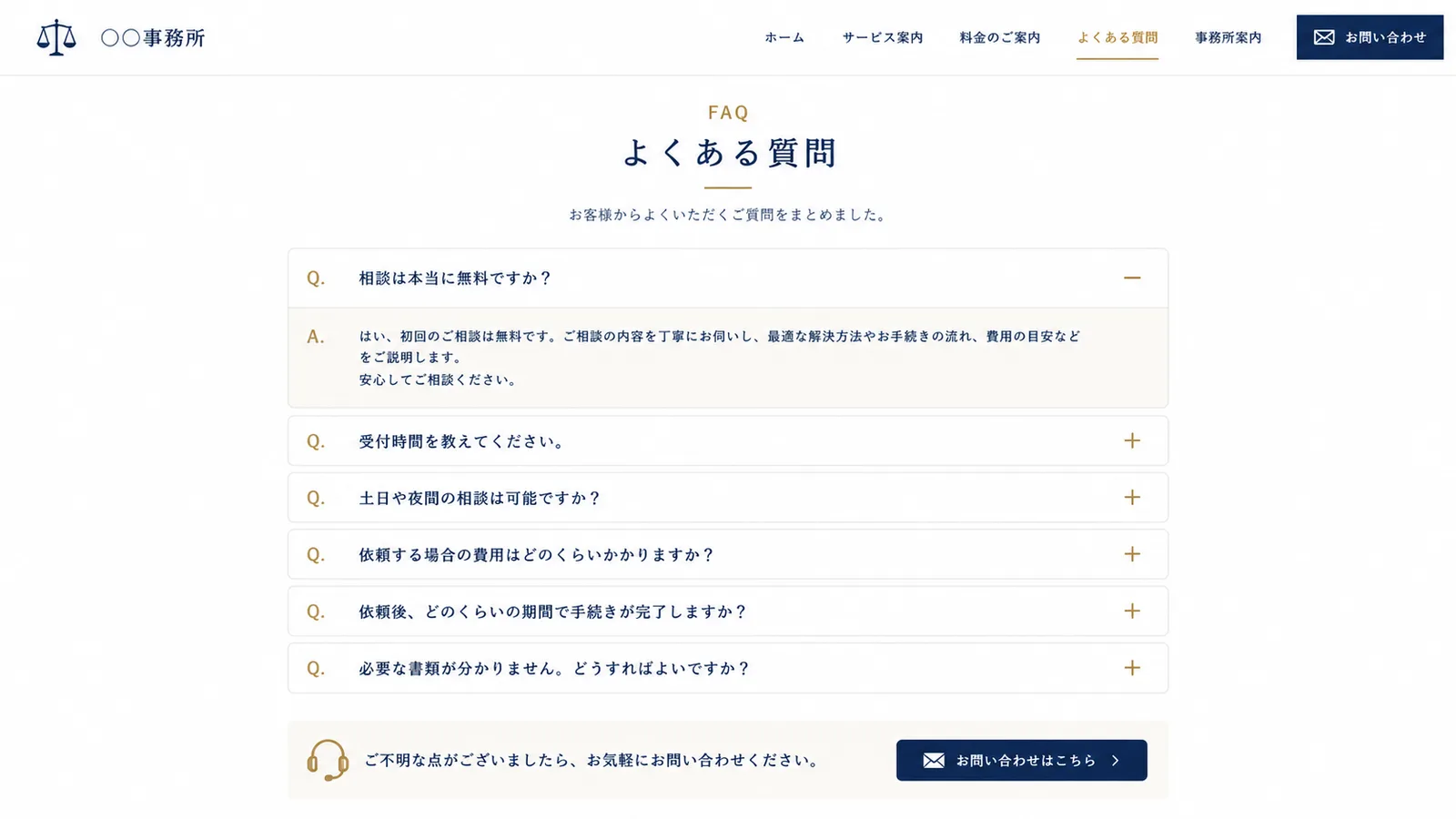Screen dimensions: 1456x819
Task: Open the サービス案内 menu item
Action: click(883, 37)
